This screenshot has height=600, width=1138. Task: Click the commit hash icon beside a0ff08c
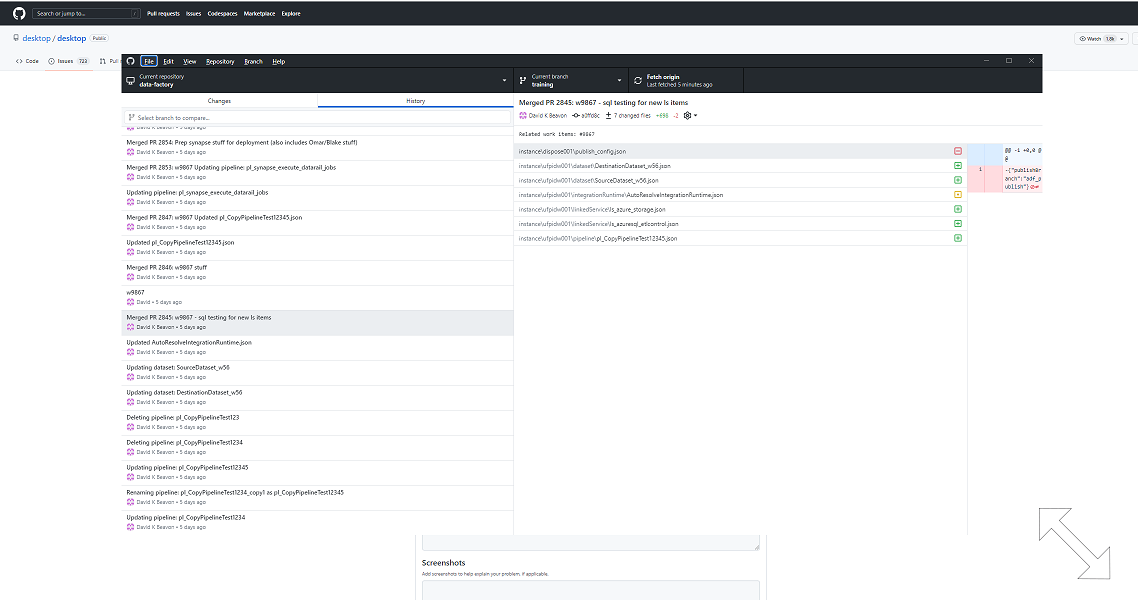576,115
